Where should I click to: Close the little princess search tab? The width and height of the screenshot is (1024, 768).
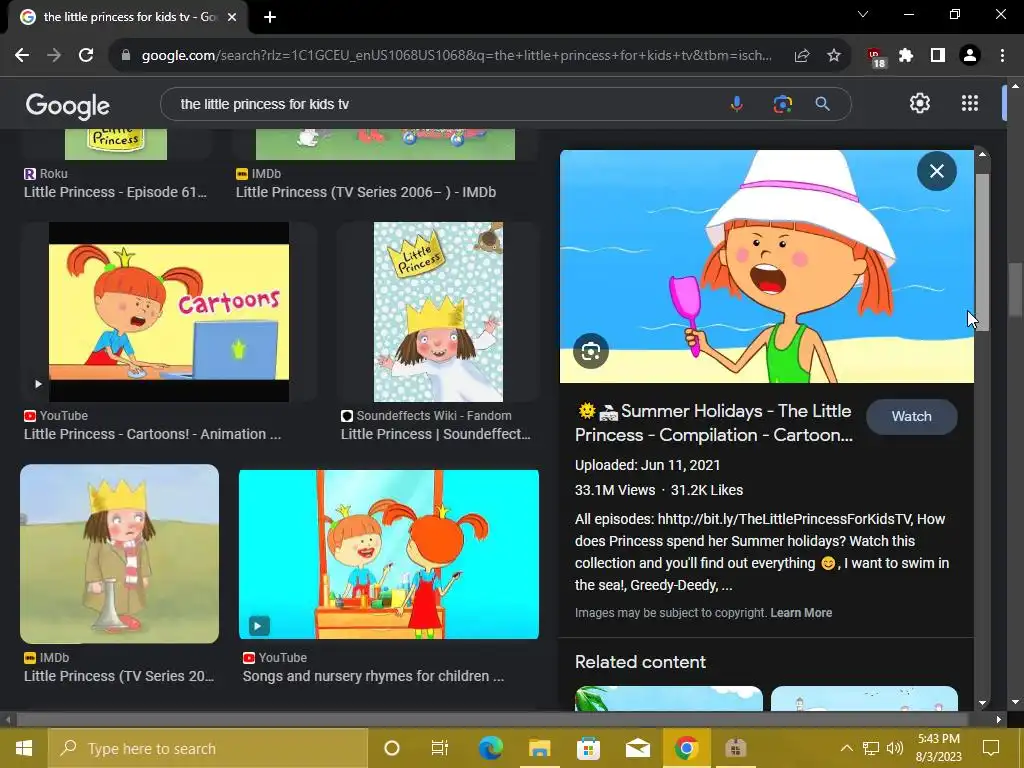click(232, 17)
